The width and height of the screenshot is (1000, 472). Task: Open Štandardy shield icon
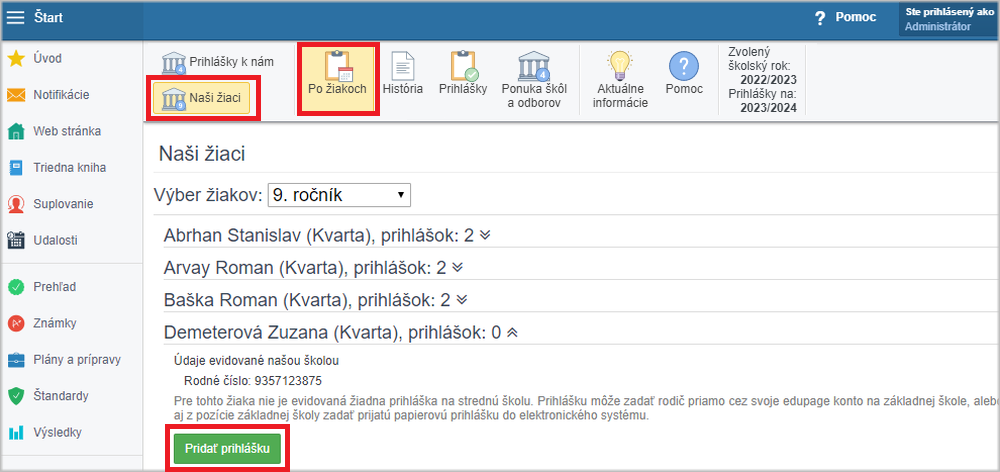[x=15, y=396]
